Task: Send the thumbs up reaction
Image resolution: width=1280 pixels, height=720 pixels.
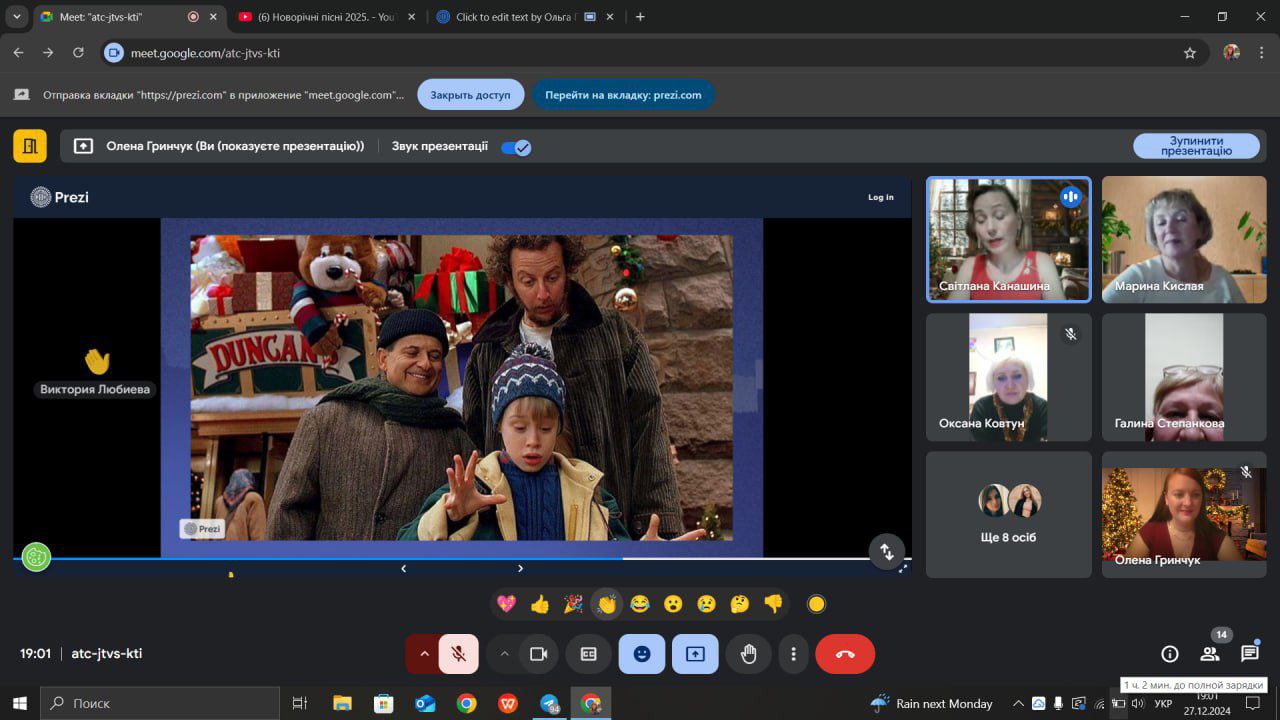Action: [540, 604]
